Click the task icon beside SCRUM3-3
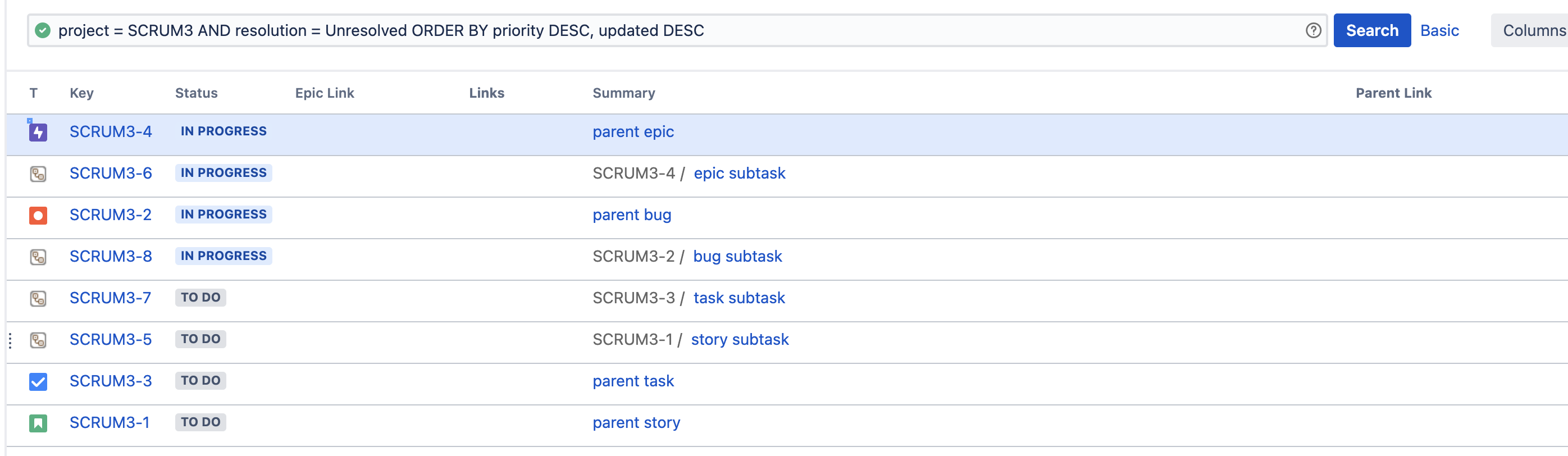The image size is (1568, 456). coord(38,382)
